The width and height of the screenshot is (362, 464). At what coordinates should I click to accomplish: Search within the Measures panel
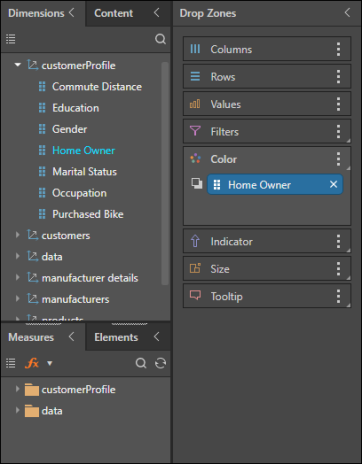[x=141, y=363]
